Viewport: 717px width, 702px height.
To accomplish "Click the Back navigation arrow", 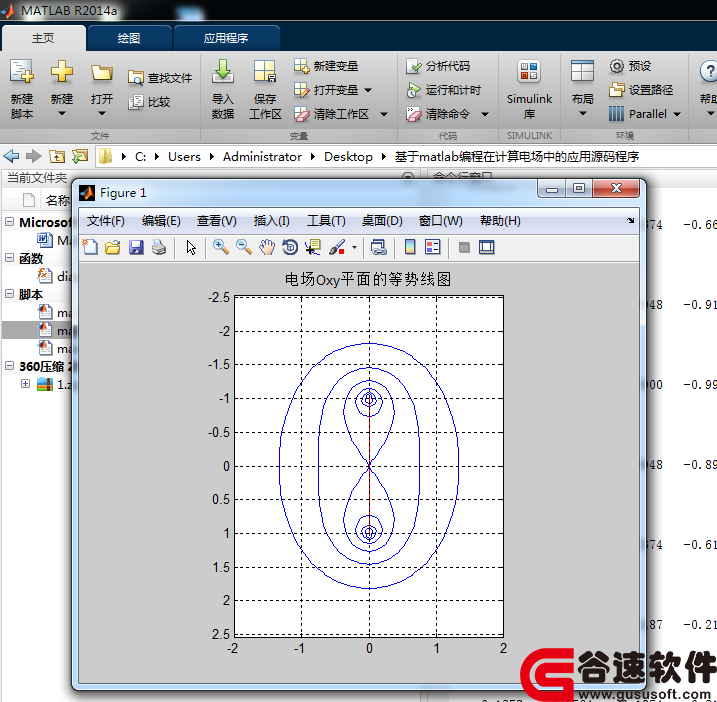I will click(x=11, y=156).
